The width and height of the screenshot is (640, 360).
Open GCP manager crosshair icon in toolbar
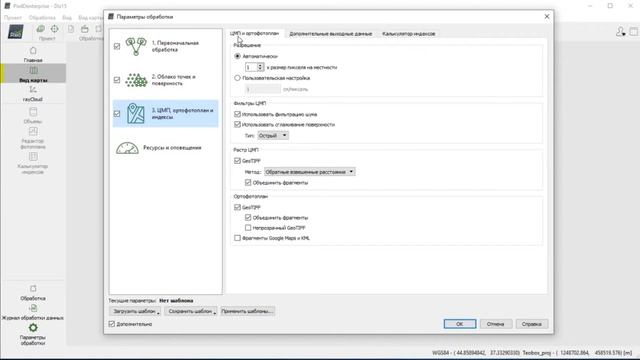[54, 29]
